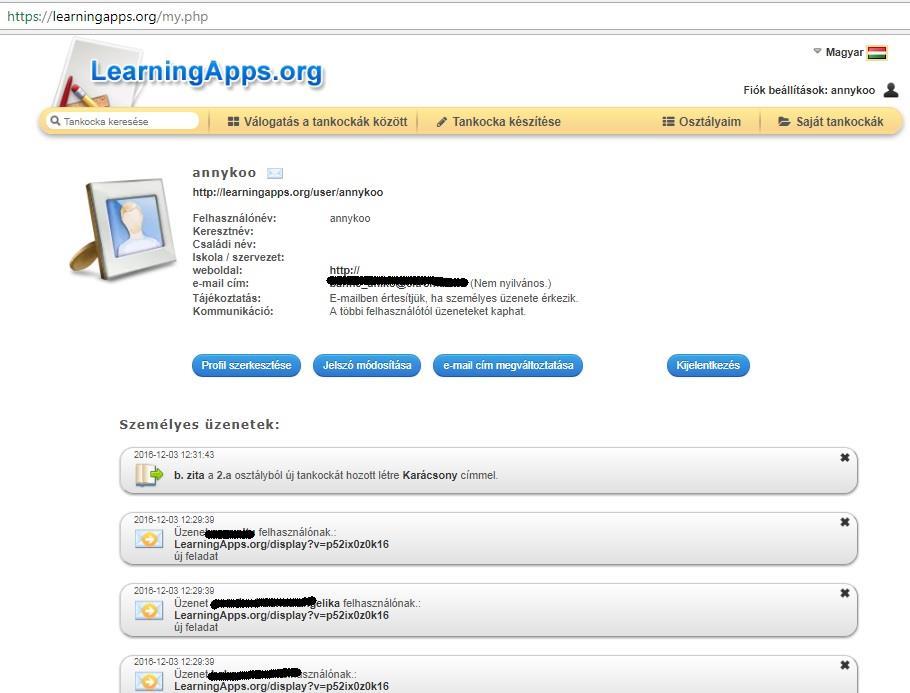Viewport: 910px width, 693px height.
Task: Click the Tankocka keresése search field
Action: click(x=122, y=121)
